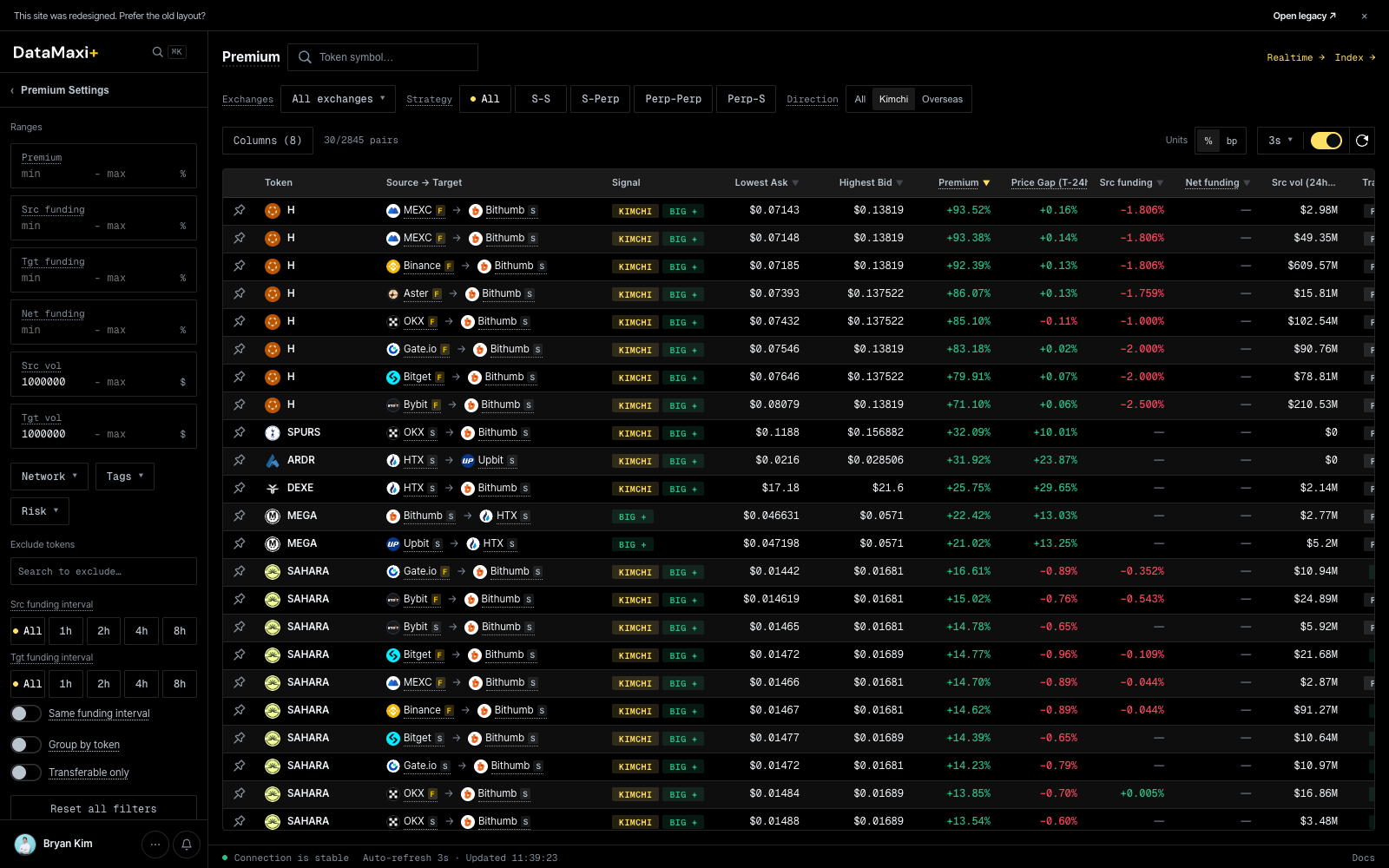Image resolution: width=1389 pixels, height=868 pixels.
Task: Click HTX icon in the DEXE row
Action: pyautogui.click(x=393, y=488)
